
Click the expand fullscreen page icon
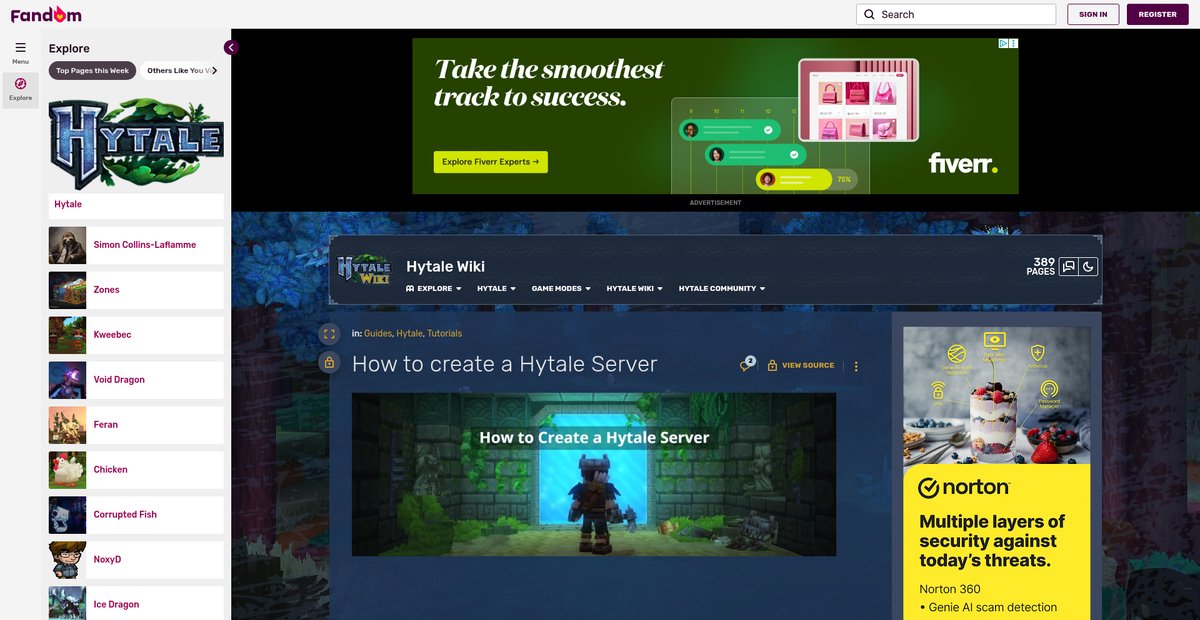coord(328,334)
